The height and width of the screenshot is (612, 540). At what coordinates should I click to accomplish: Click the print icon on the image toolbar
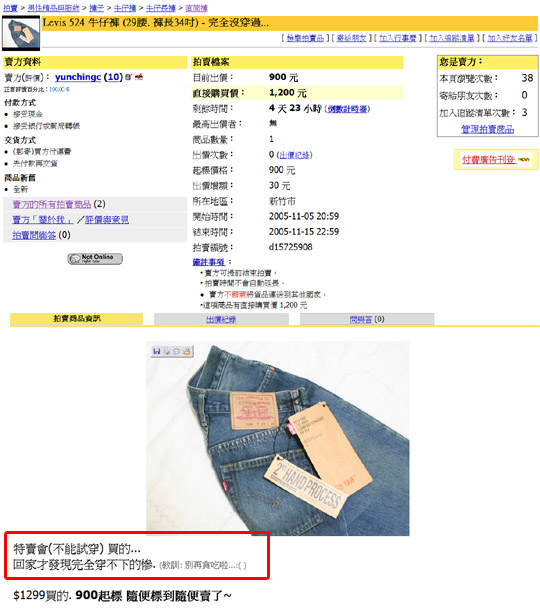[x=167, y=351]
